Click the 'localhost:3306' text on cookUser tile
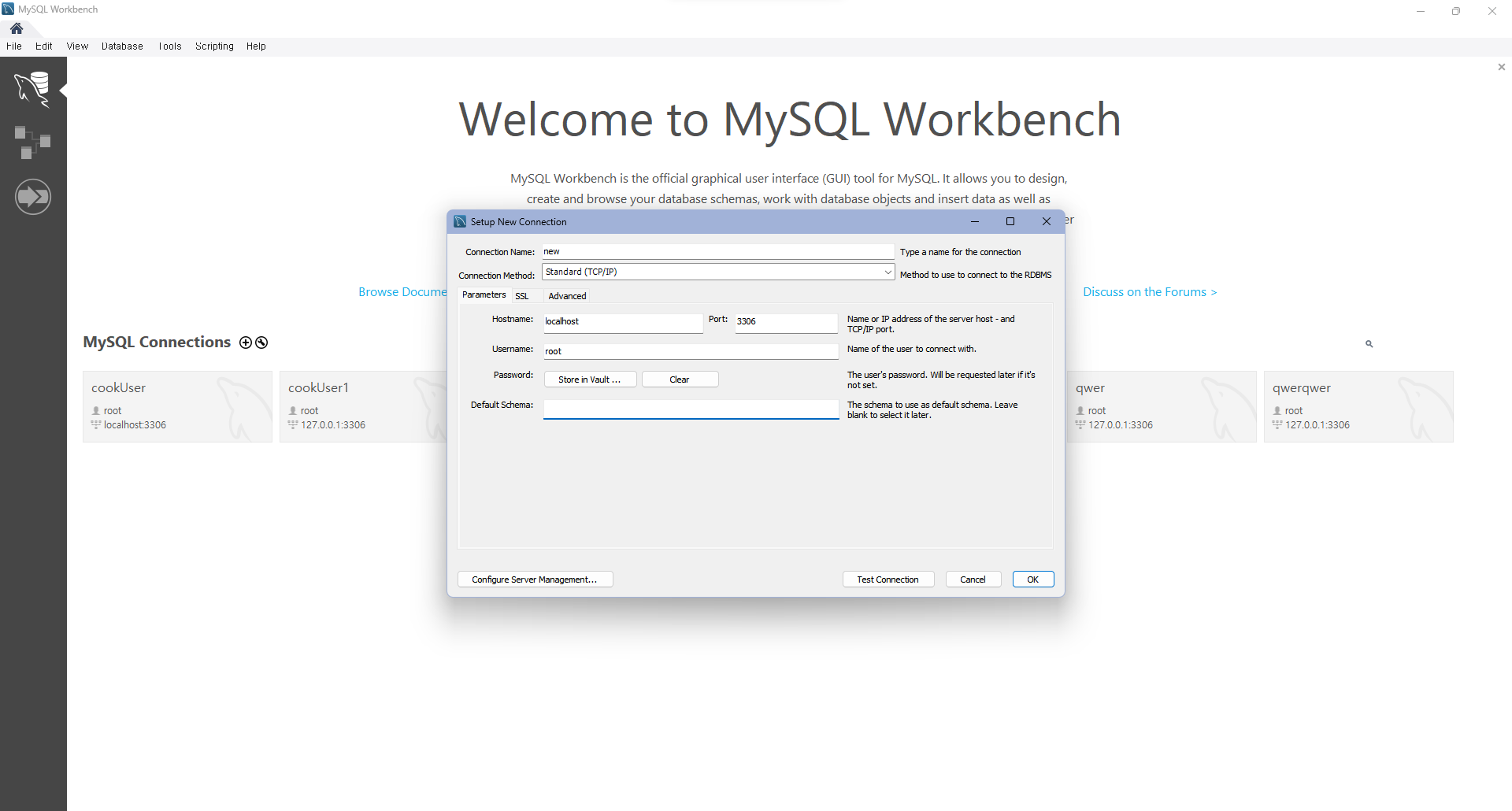Screen dimensions: 1512x811 point(135,425)
